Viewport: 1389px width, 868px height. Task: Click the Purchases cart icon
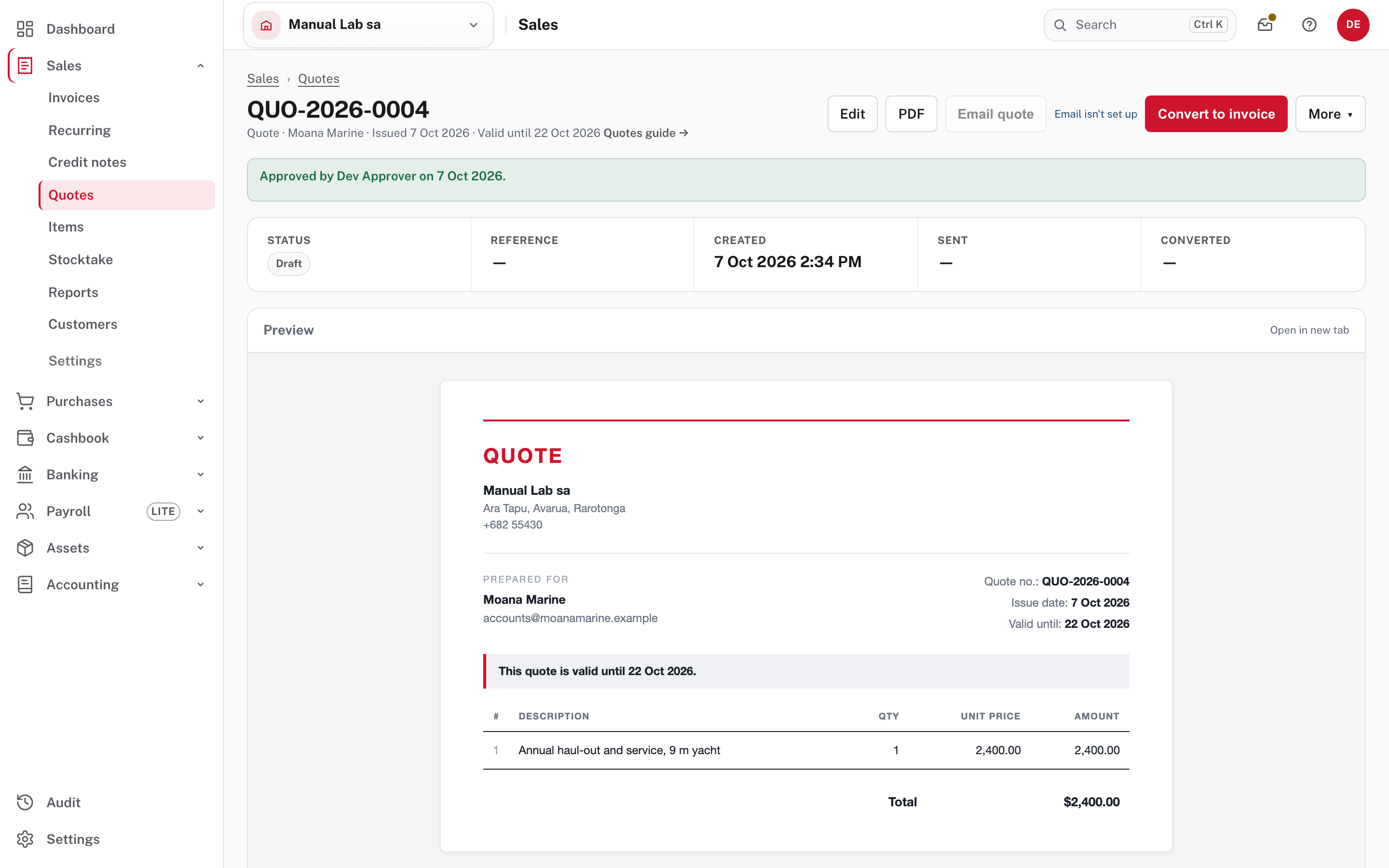25,401
